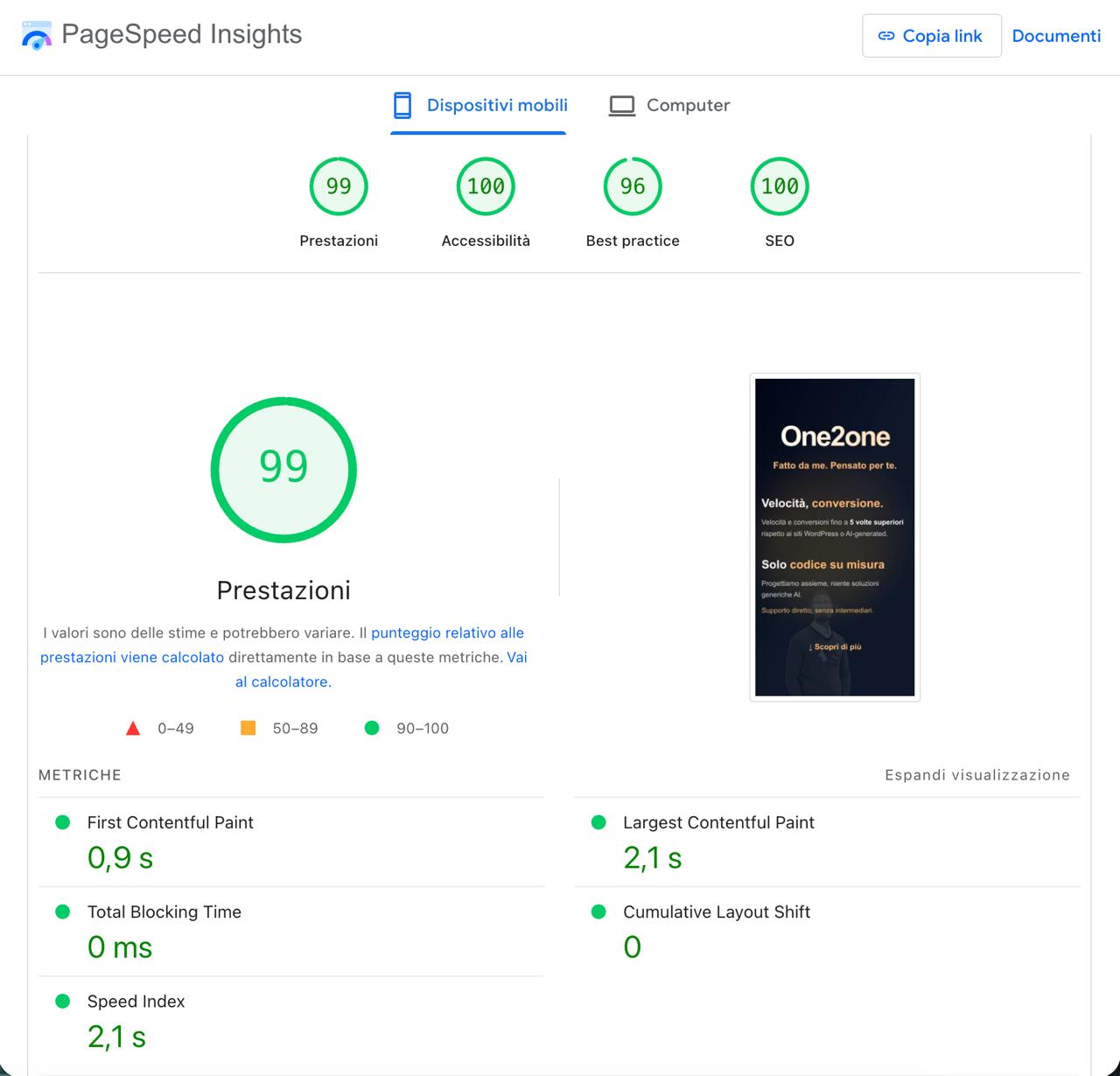1120x1076 pixels.
Task: Click the orange square in the 50–89 legend
Action: pos(248,727)
